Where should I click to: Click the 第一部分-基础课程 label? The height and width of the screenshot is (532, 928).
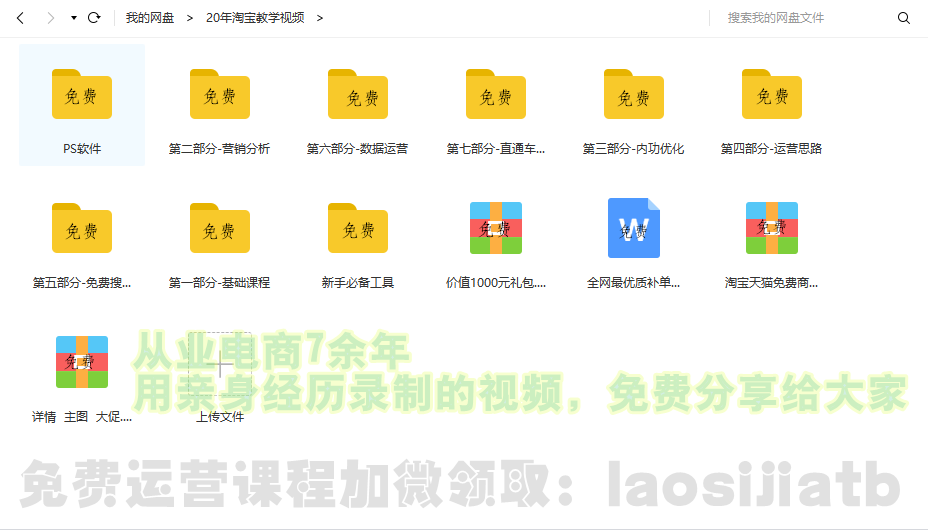220,283
